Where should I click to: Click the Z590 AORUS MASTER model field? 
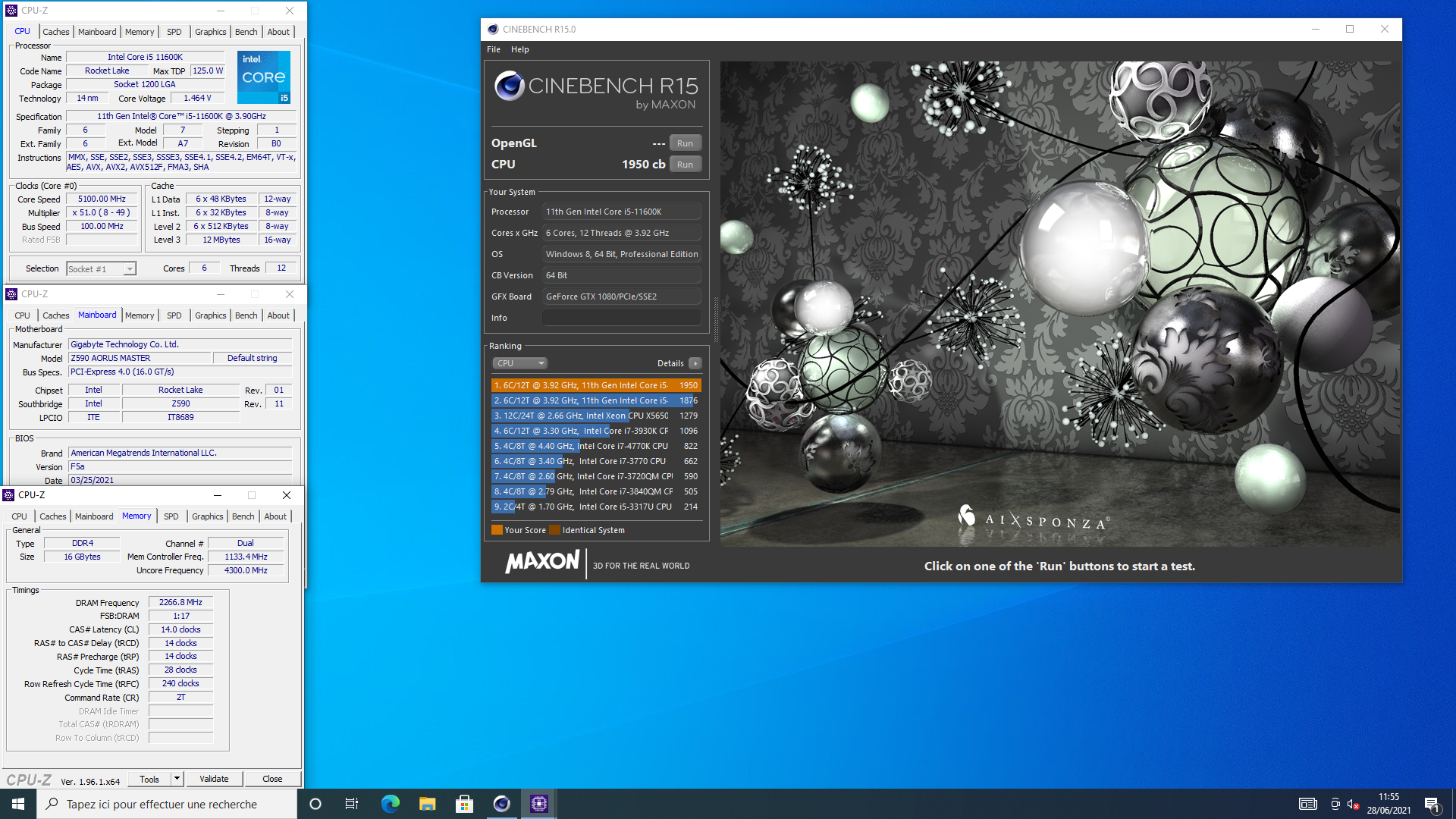139,358
